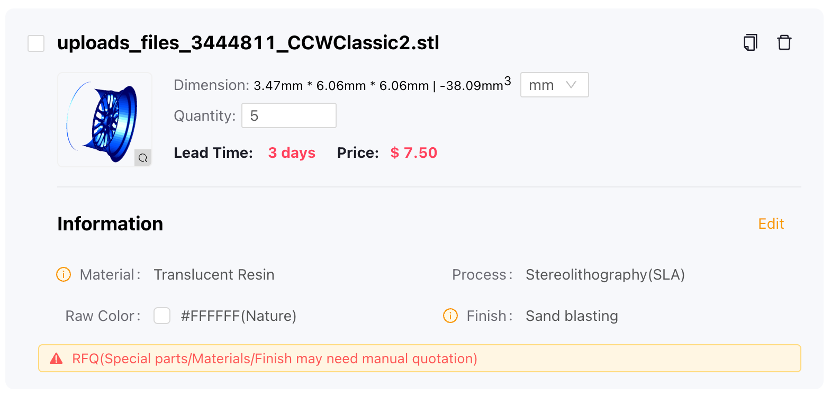Delete the uploaded part using trash icon
The image size is (832, 394).
tap(784, 43)
